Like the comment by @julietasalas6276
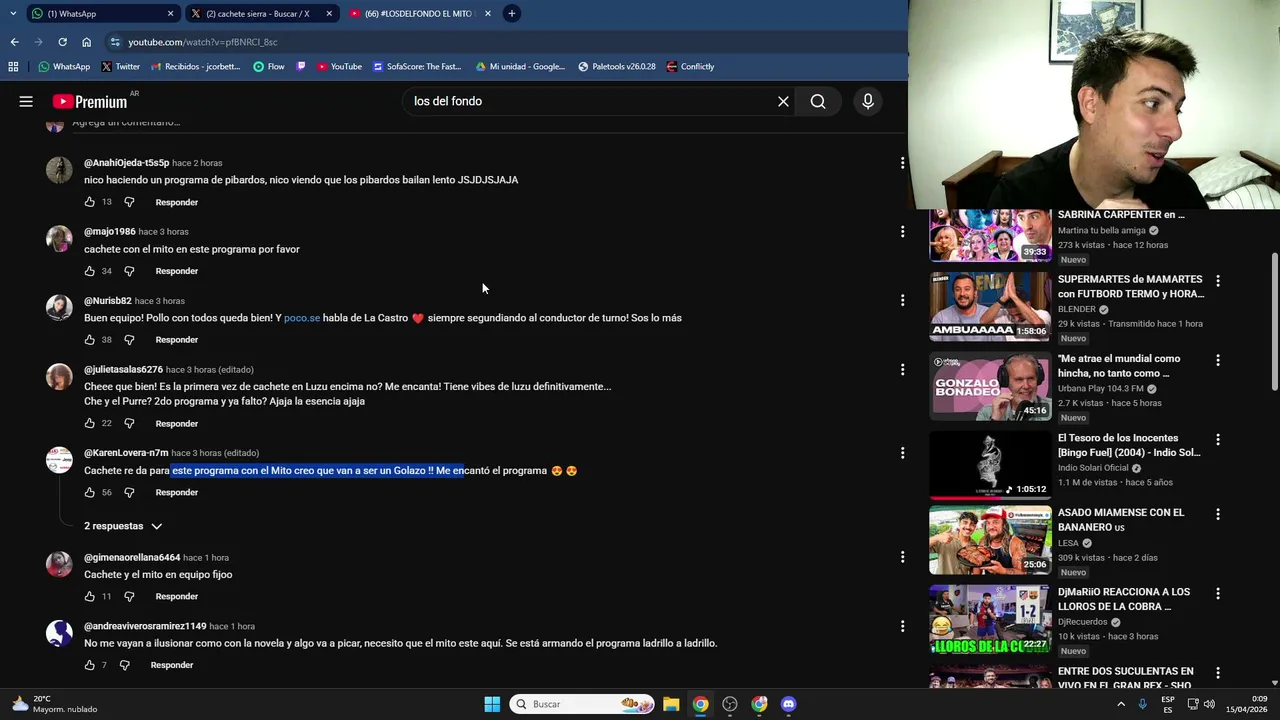This screenshot has height=720, width=1280. tap(90, 423)
